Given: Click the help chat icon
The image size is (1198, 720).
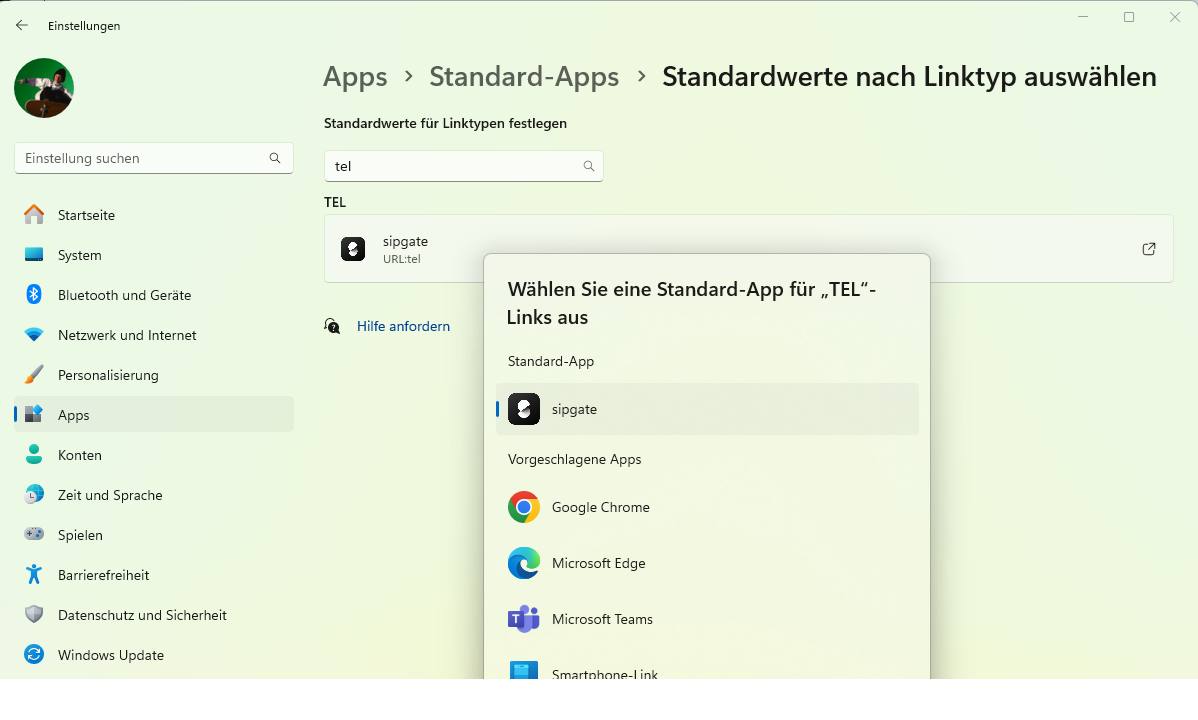Looking at the screenshot, I should click(332, 326).
